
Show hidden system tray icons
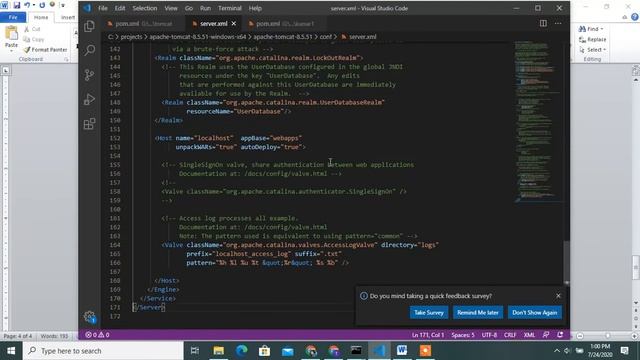click(557, 351)
